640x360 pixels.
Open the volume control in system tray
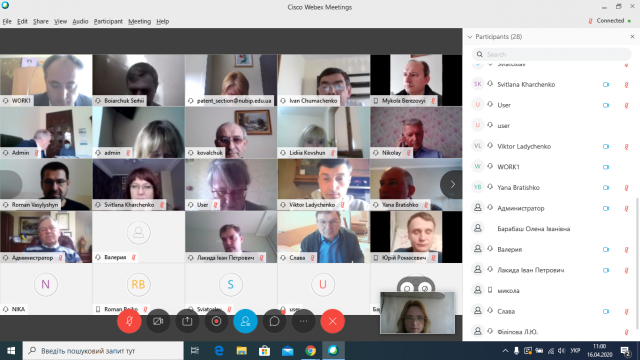click(562, 351)
